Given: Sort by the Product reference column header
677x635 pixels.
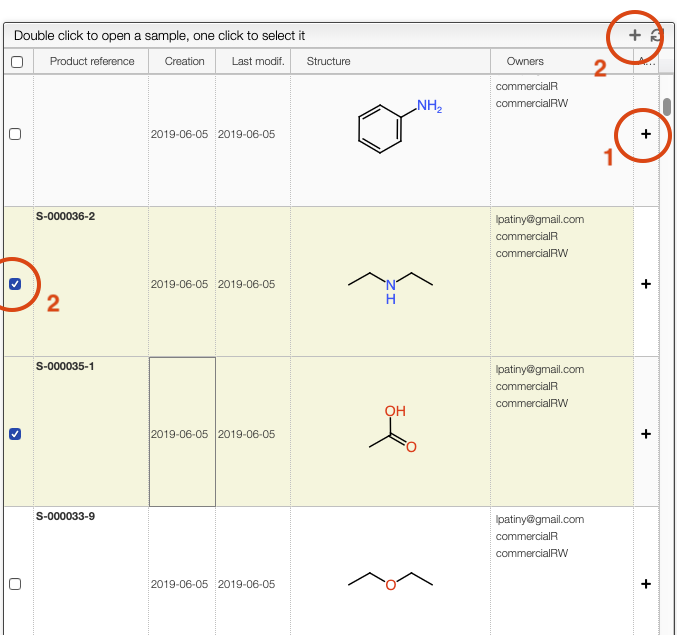Looking at the screenshot, I should (92, 61).
